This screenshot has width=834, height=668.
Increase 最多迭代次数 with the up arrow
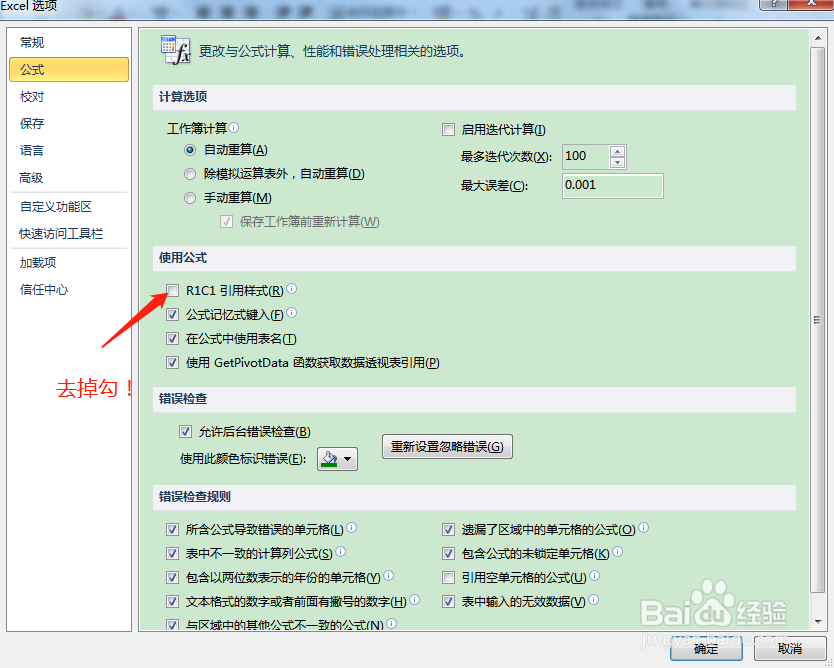pos(618,151)
